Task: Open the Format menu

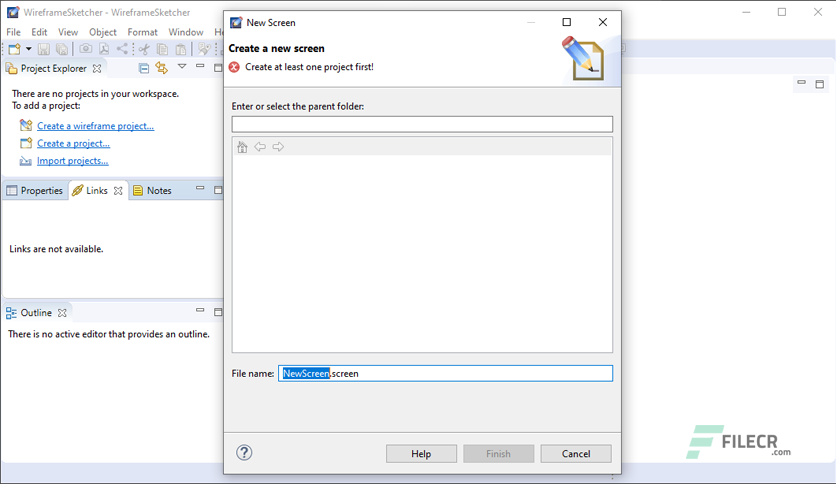Action: 142,32
